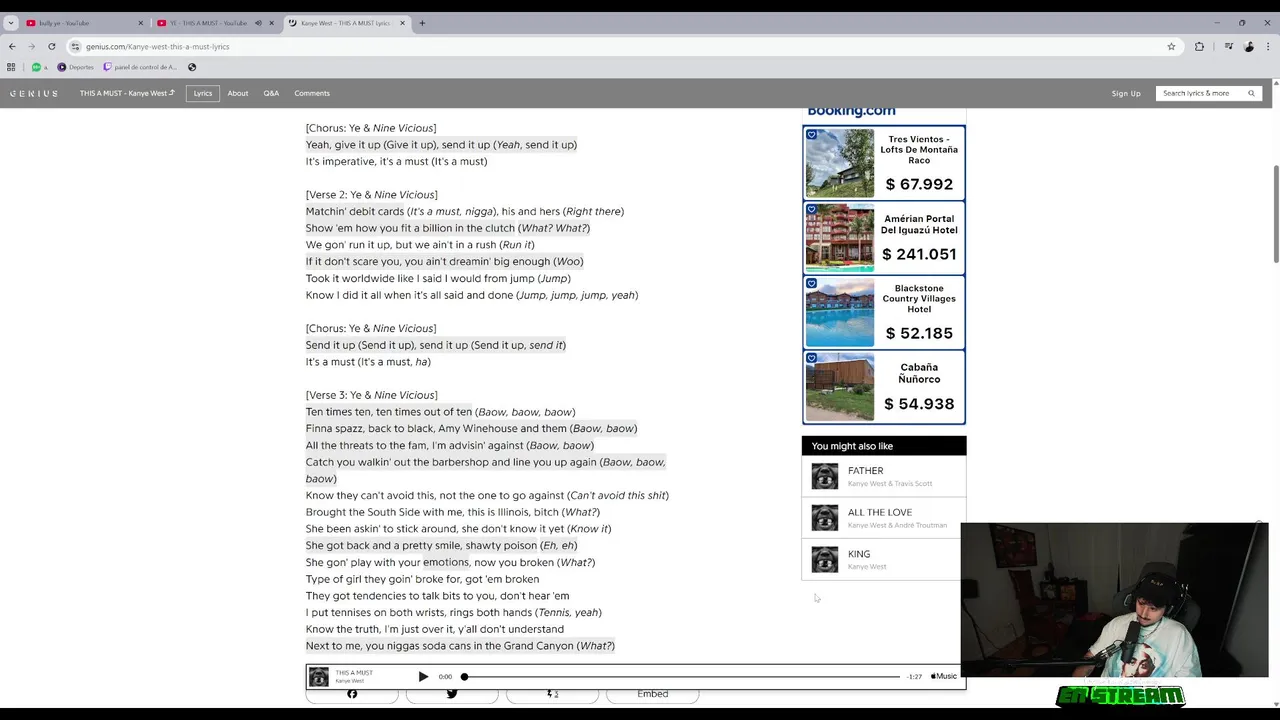1280x720 pixels.
Task: Open the About section tab
Action: tap(238, 93)
